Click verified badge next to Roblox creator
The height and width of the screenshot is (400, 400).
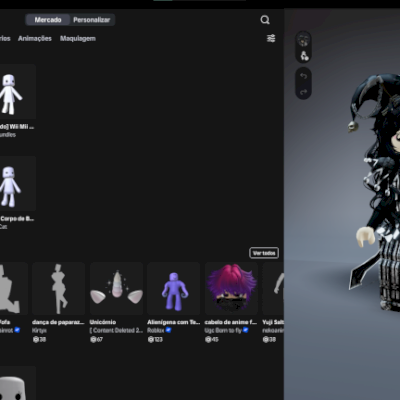point(168,330)
